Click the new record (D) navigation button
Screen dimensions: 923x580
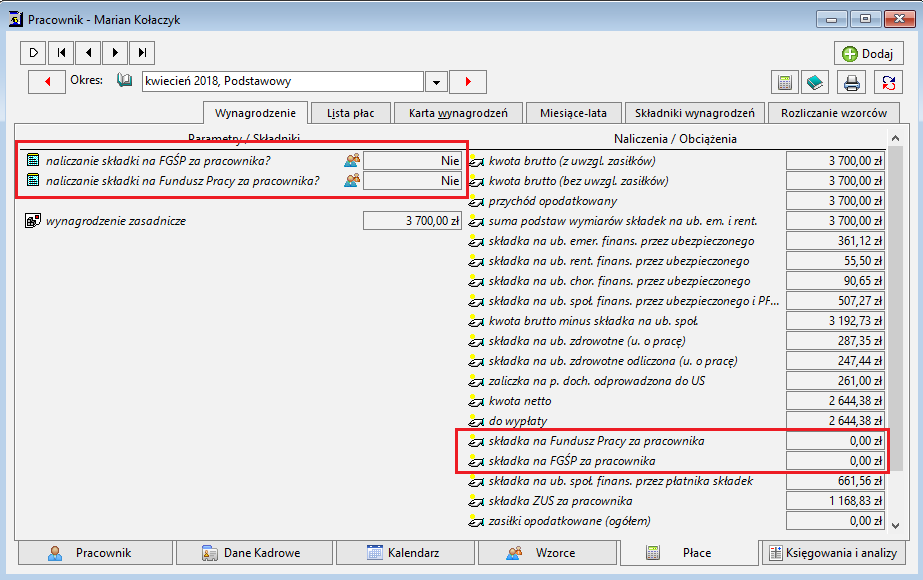[34, 52]
